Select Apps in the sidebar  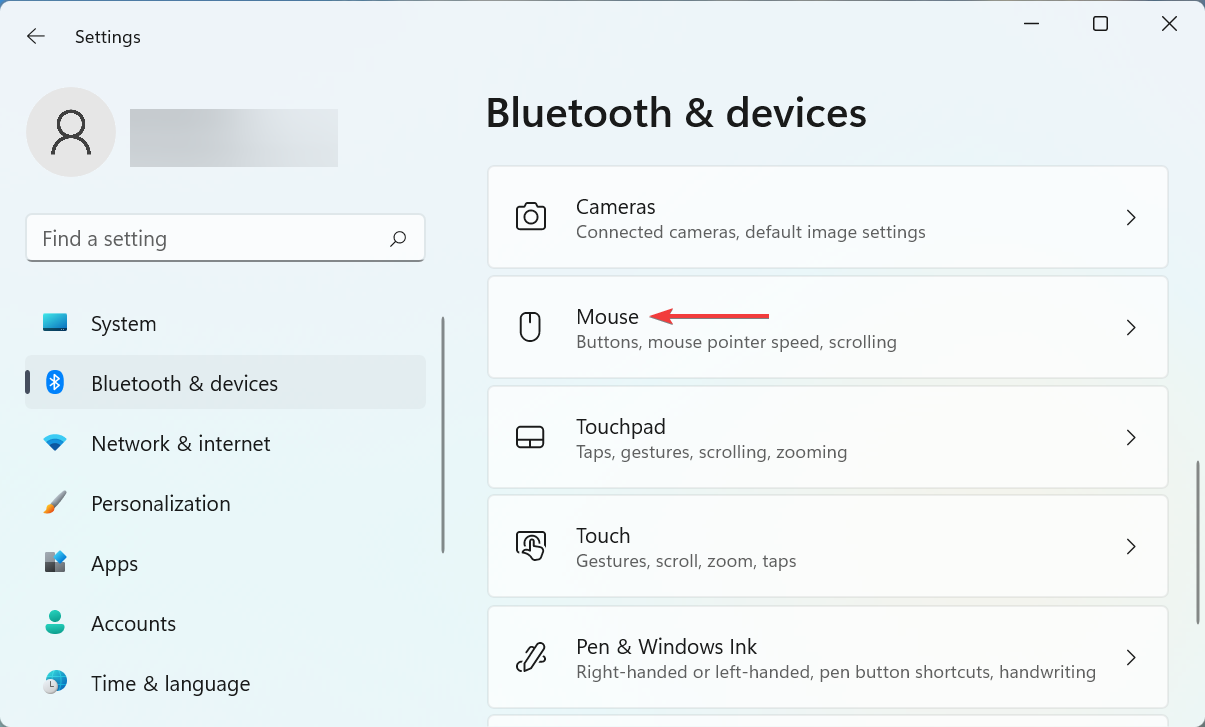point(114,563)
